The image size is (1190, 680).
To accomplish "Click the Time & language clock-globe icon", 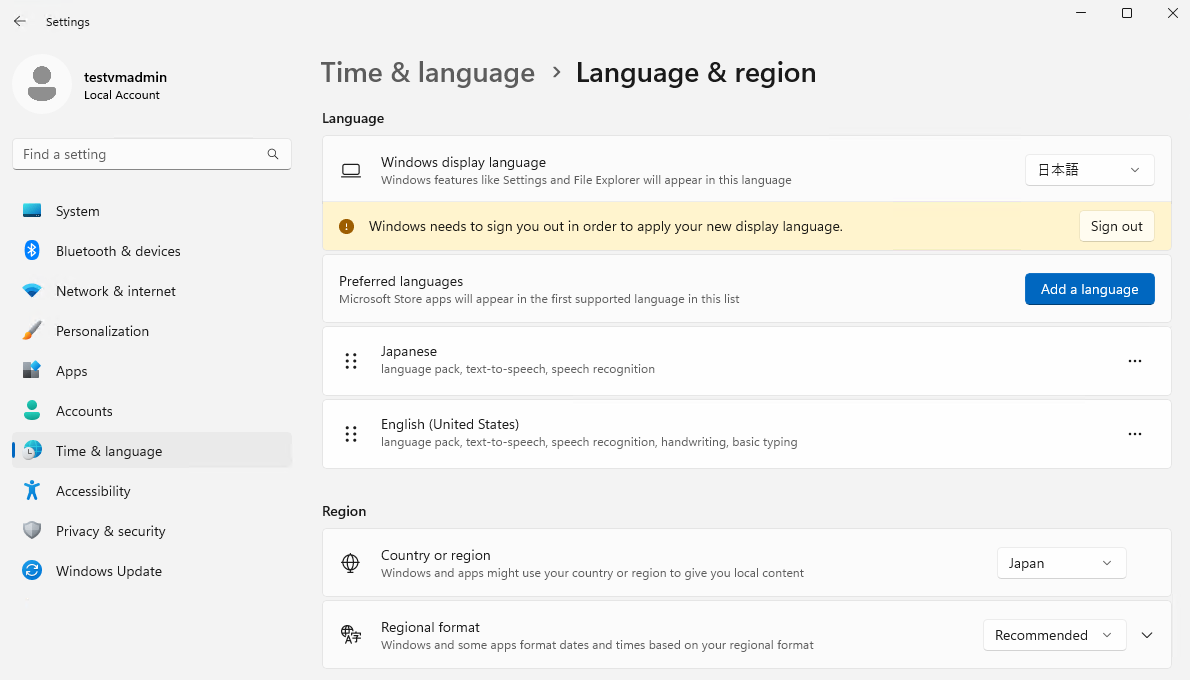I will (x=32, y=451).
